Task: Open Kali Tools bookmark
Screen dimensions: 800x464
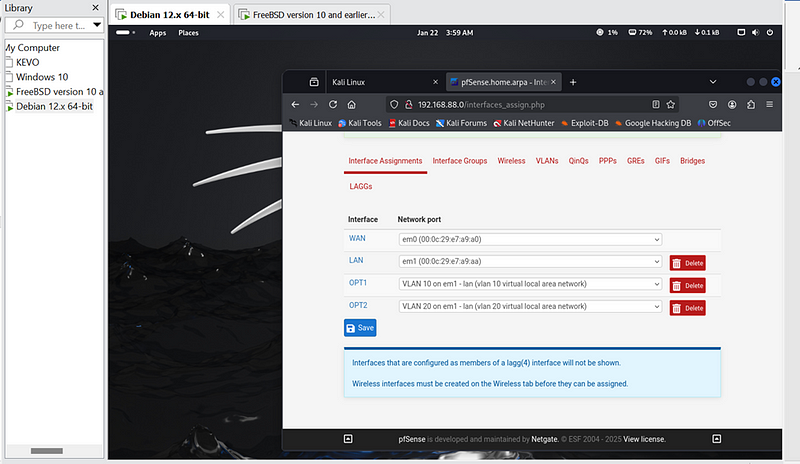Action: point(360,123)
